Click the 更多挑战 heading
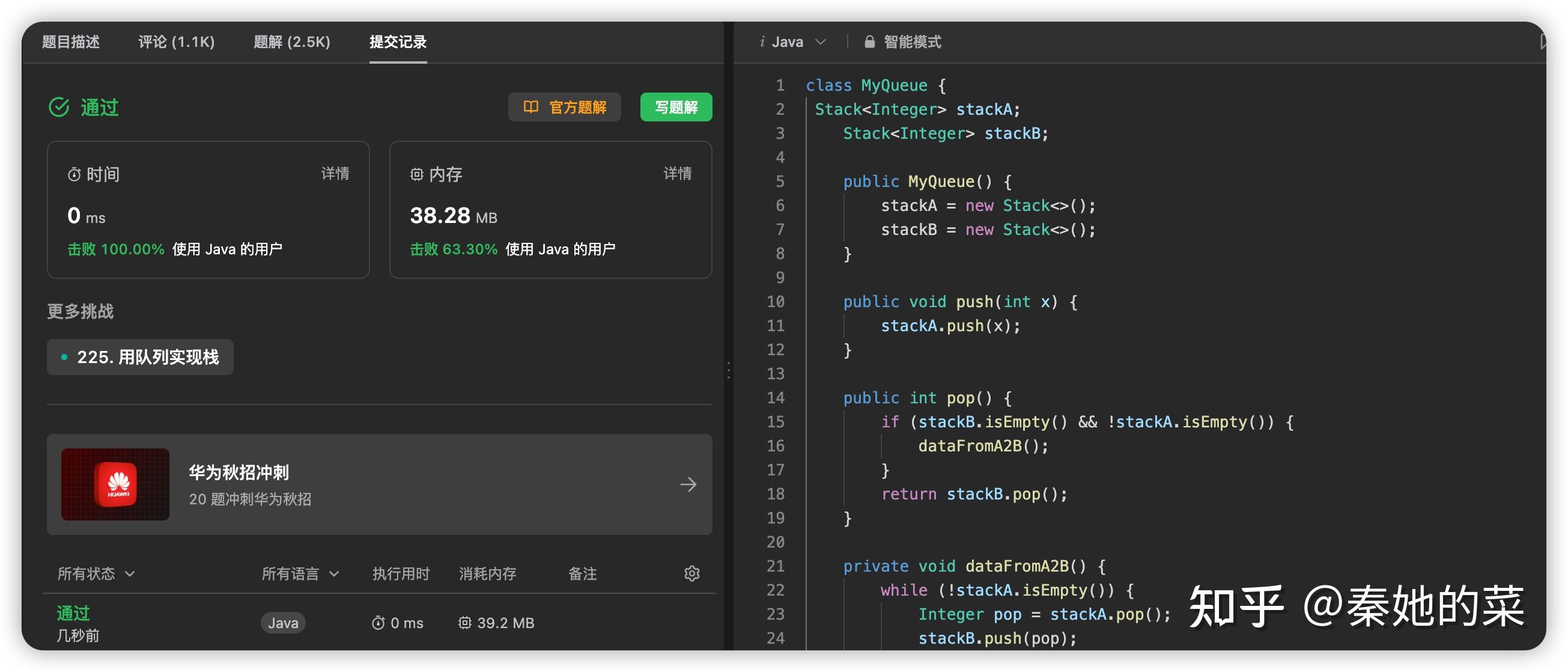1568x672 pixels. [x=81, y=311]
